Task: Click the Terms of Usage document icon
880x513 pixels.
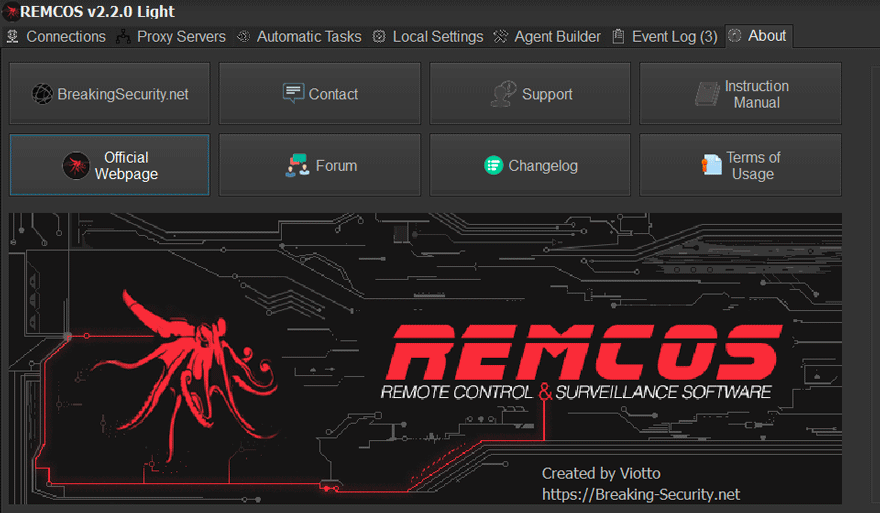Action: pyautogui.click(x=711, y=165)
